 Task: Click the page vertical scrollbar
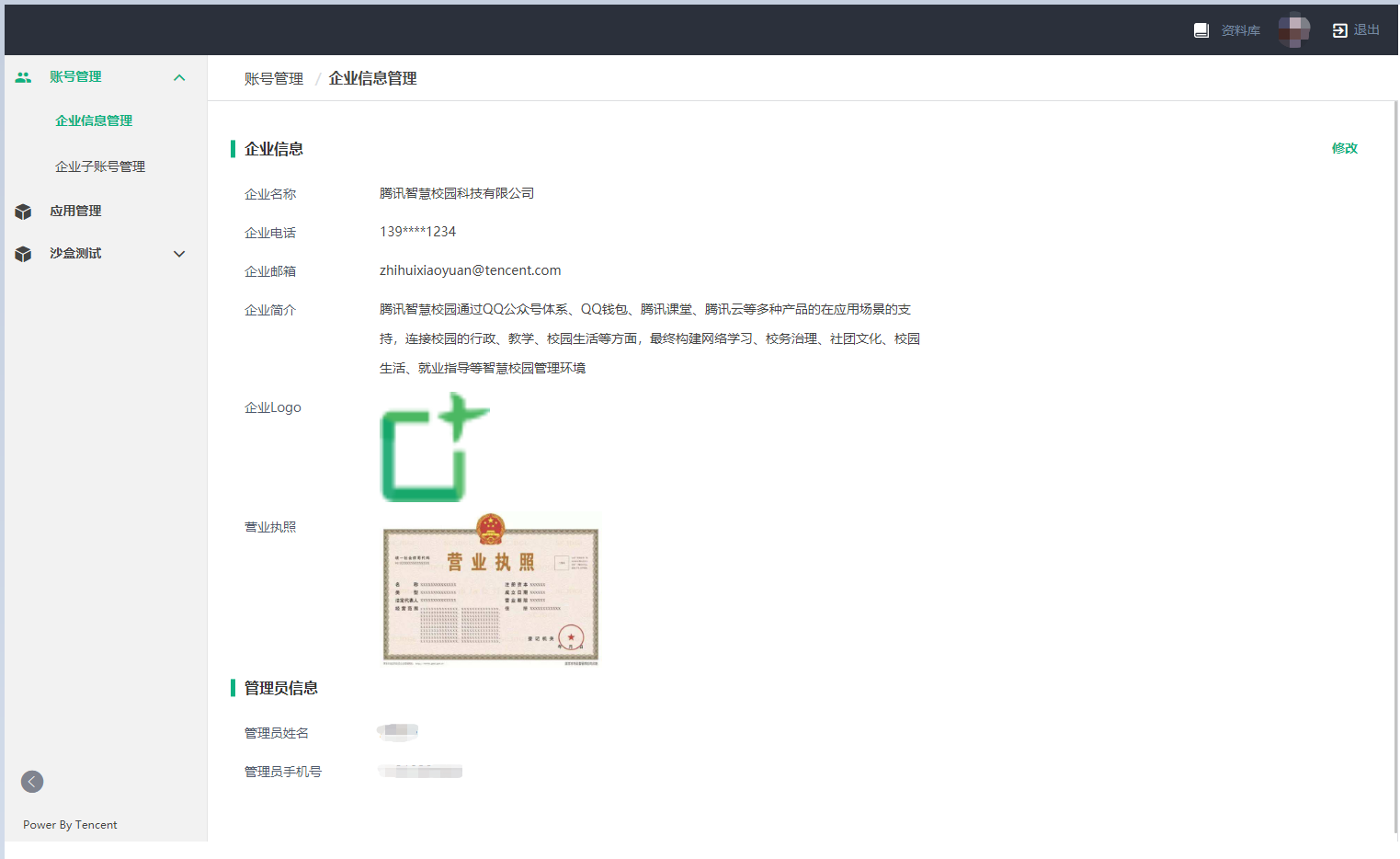tap(1394, 465)
